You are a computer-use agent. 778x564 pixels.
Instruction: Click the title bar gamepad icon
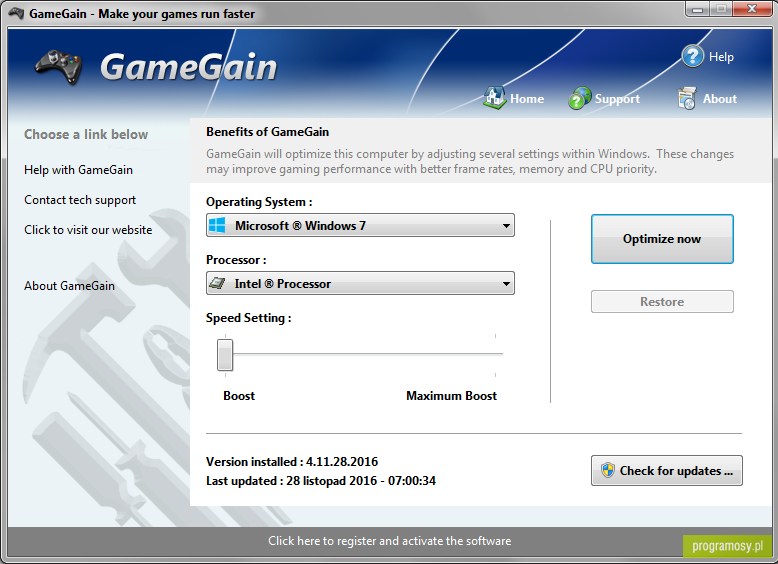pos(16,13)
